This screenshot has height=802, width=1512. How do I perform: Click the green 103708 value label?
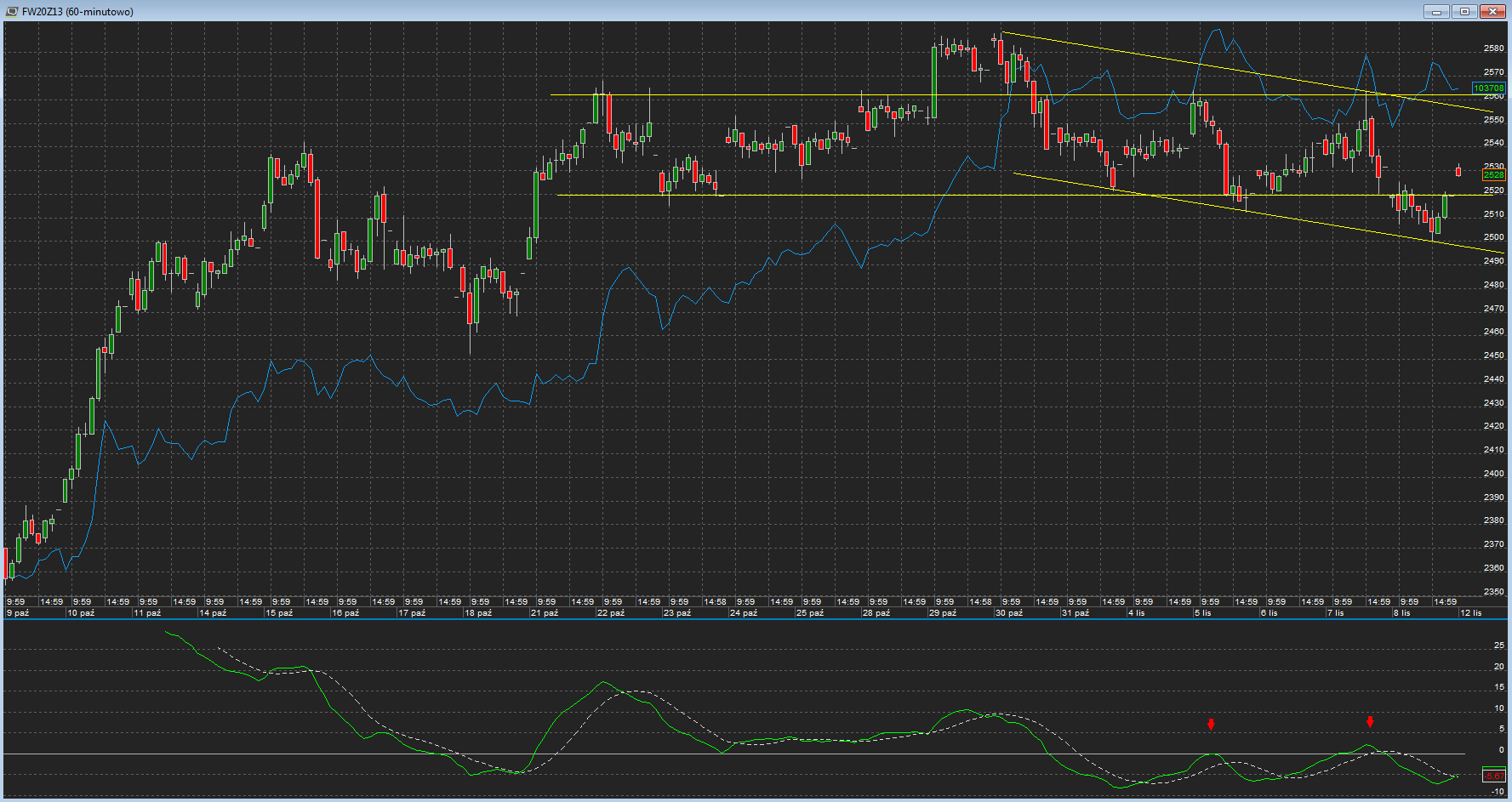coord(1488,88)
